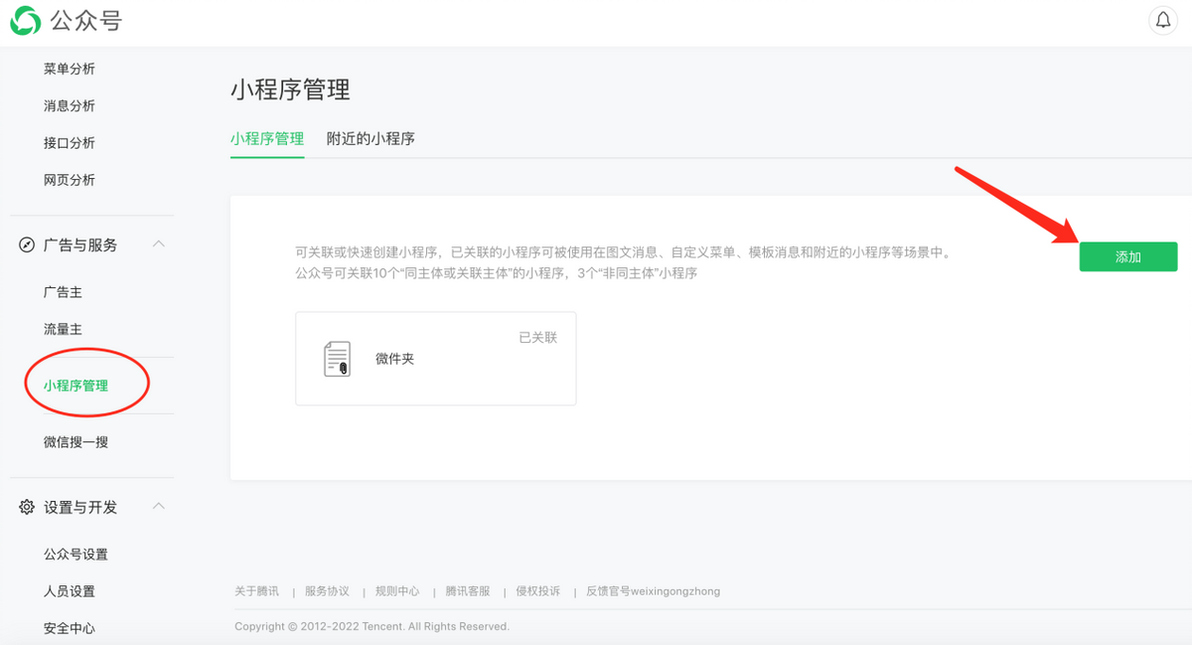Click the WeChat 公众号 logo icon
The width and height of the screenshot is (1192, 645).
coord(25,21)
